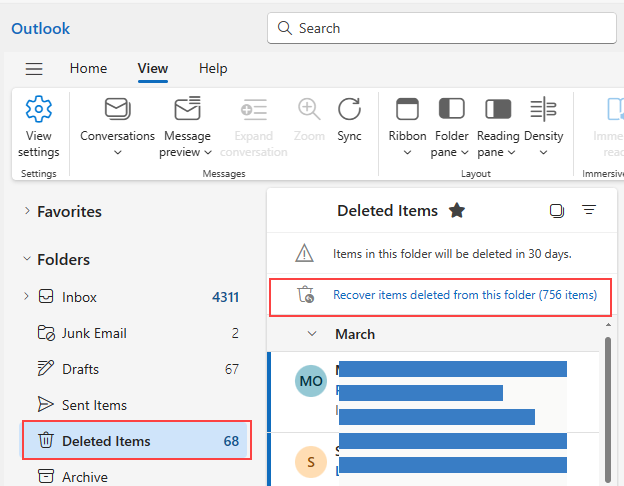
Task: Click the 30 days deletion notice text
Action: (452, 254)
